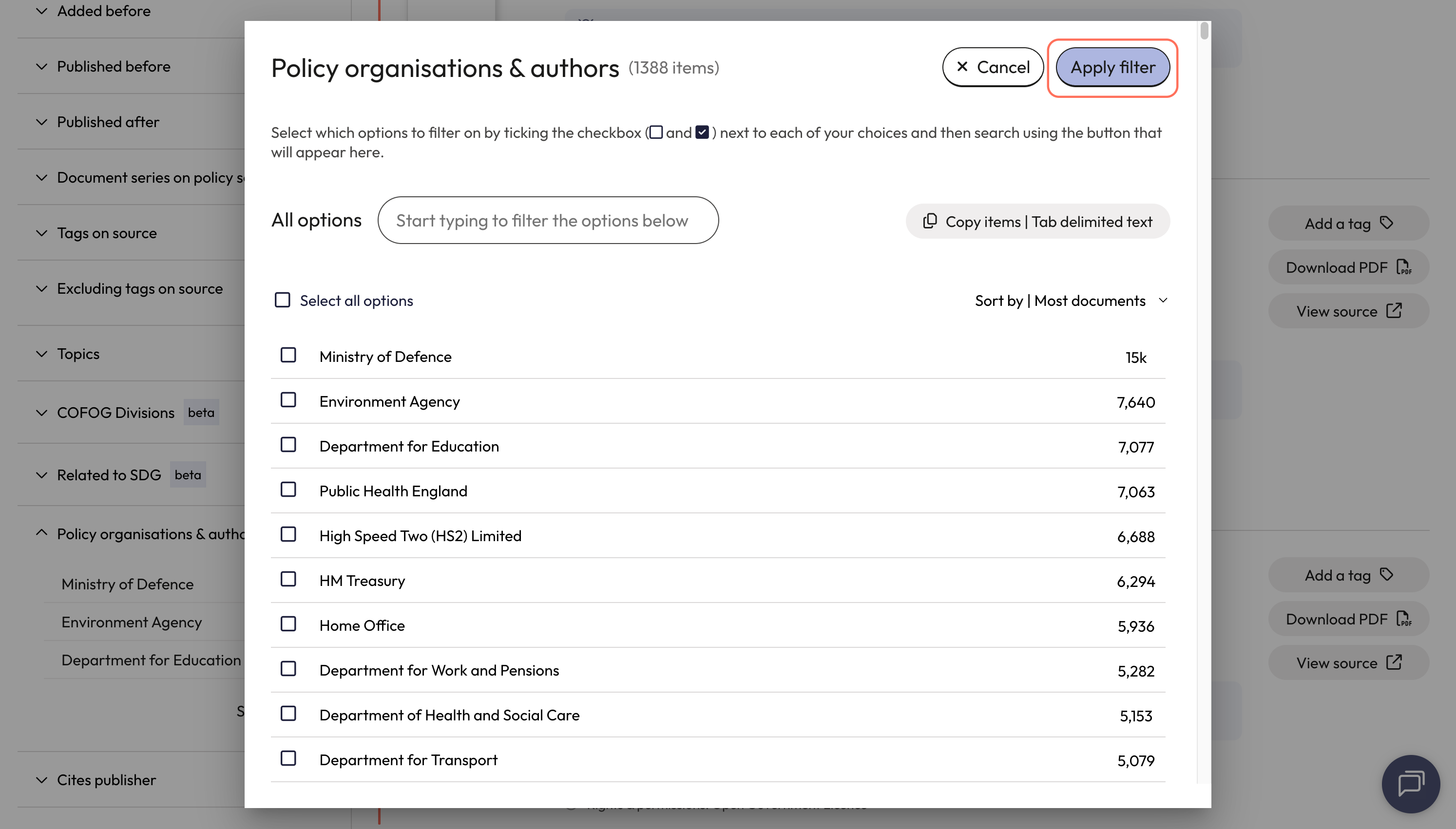Viewport: 1456px width, 829px height.
Task: Open the chat support widget icon
Action: pyautogui.click(x=1411, y=784)
